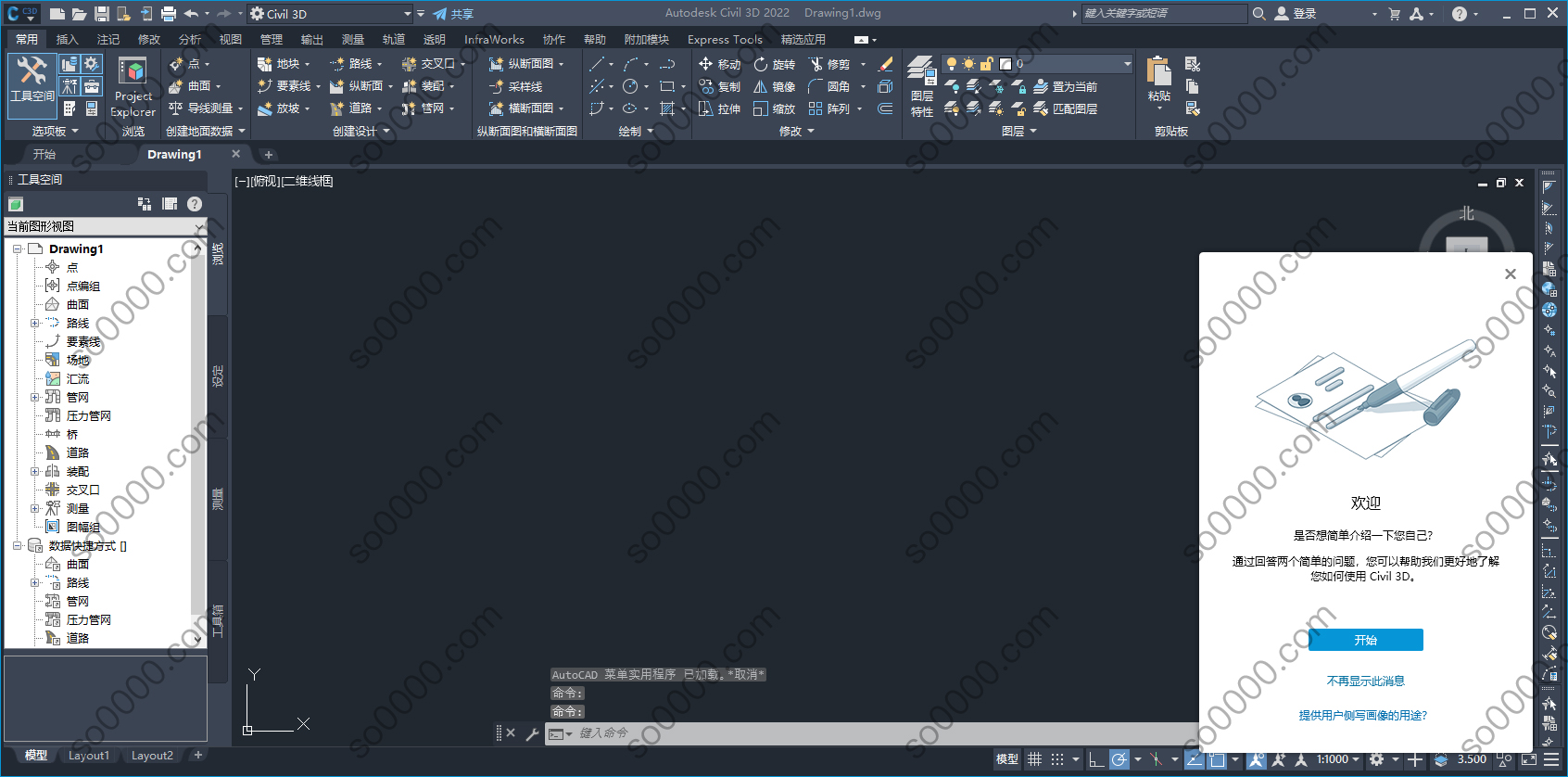Select the Copy (复制) tool

coord(719,86)
